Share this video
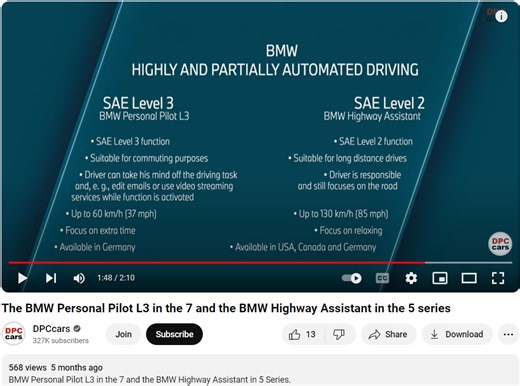This screenshot has height=386, width=520. (x=388, y=334)
